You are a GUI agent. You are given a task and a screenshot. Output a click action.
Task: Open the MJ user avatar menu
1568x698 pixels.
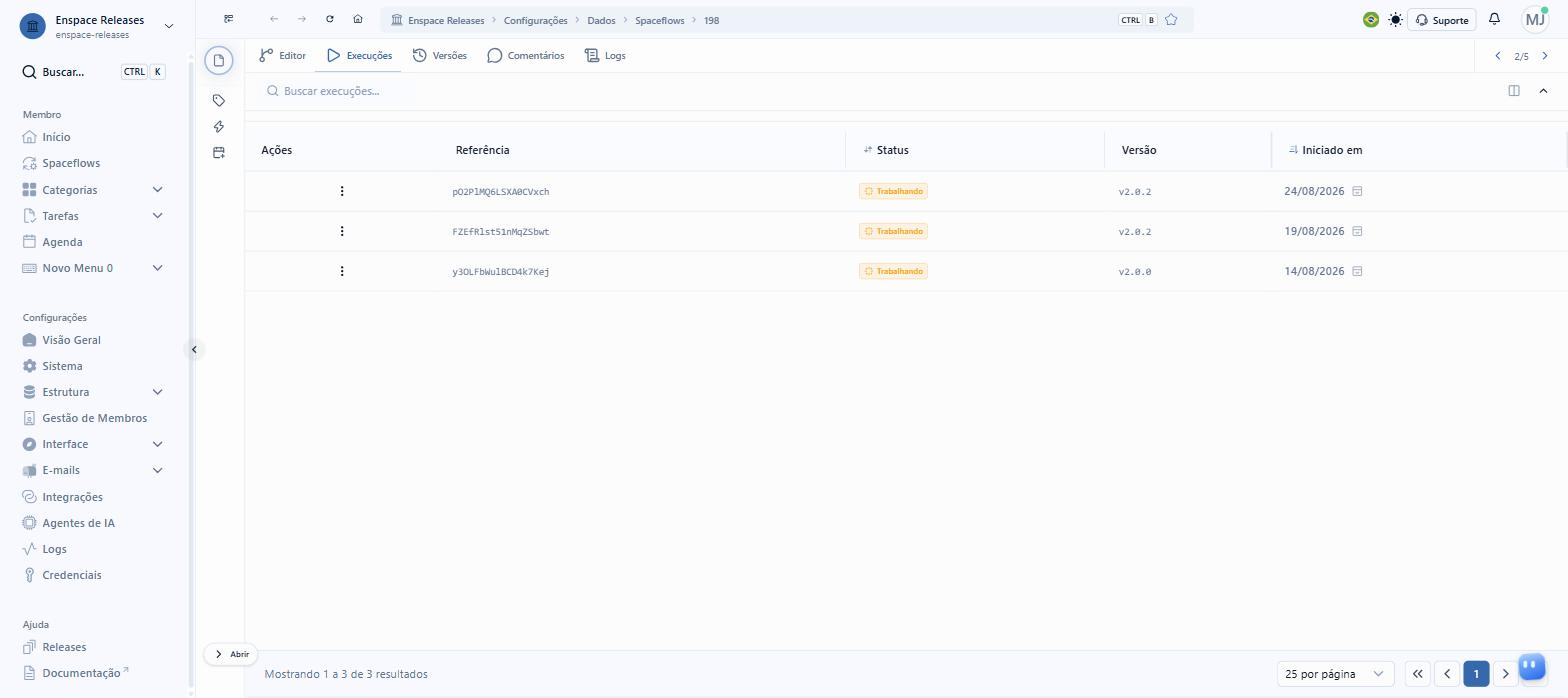point(1535,19)
